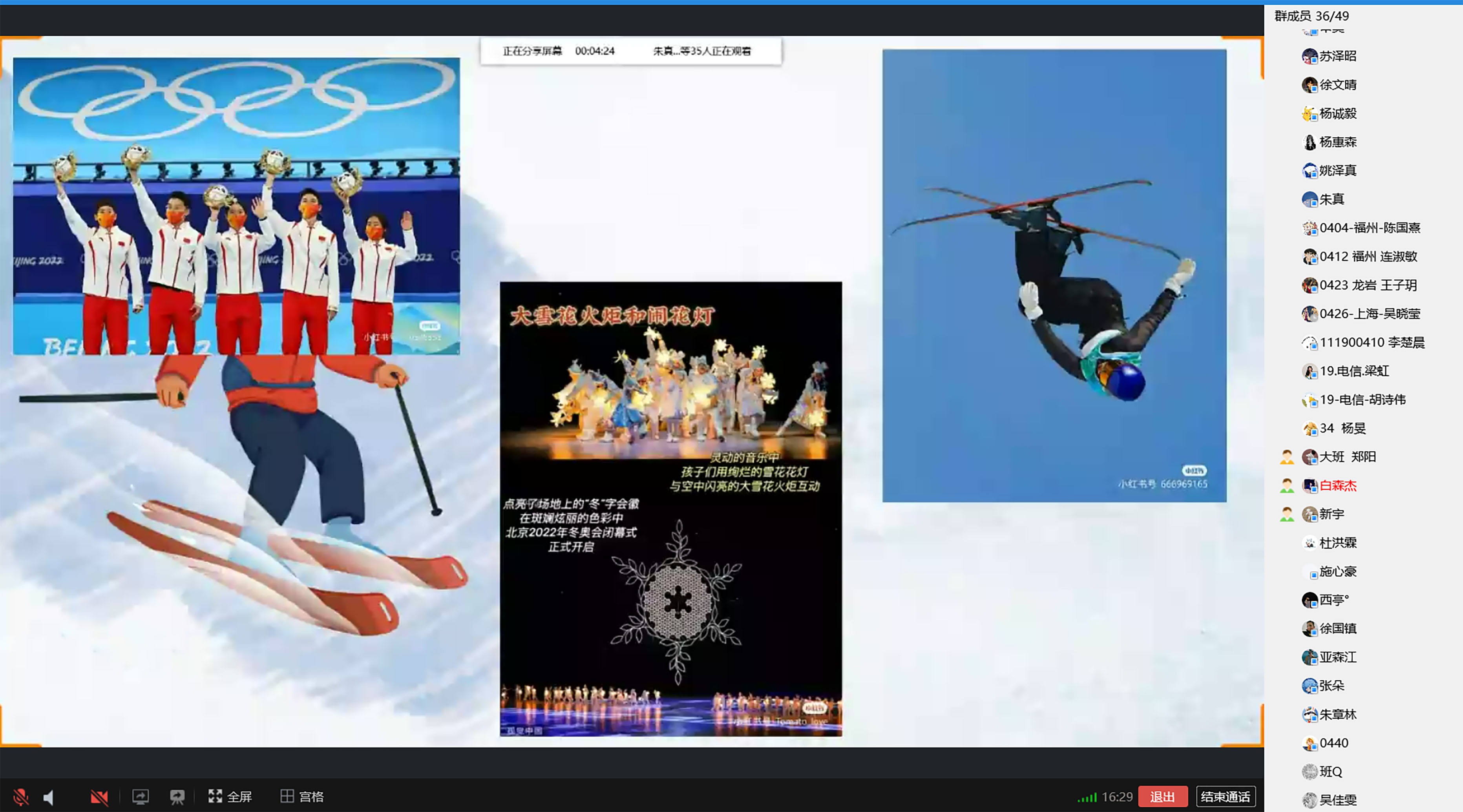The width and height of the screenshot is (1463, 812).
Task: Click the speaker volume icon
Action: (x=49, y=797)
